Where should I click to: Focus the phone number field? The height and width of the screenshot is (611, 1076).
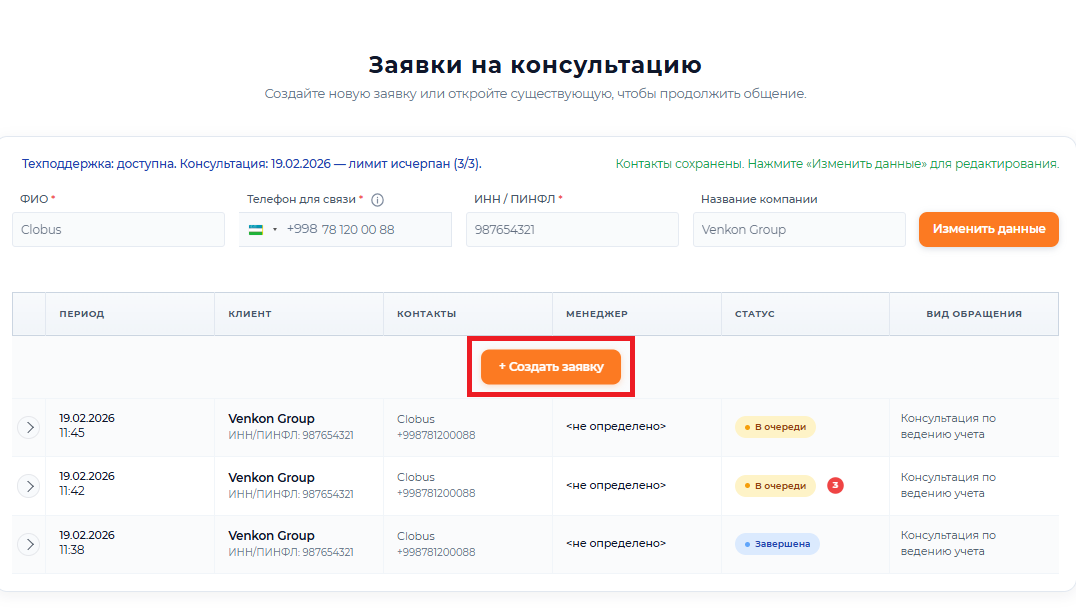365,230
